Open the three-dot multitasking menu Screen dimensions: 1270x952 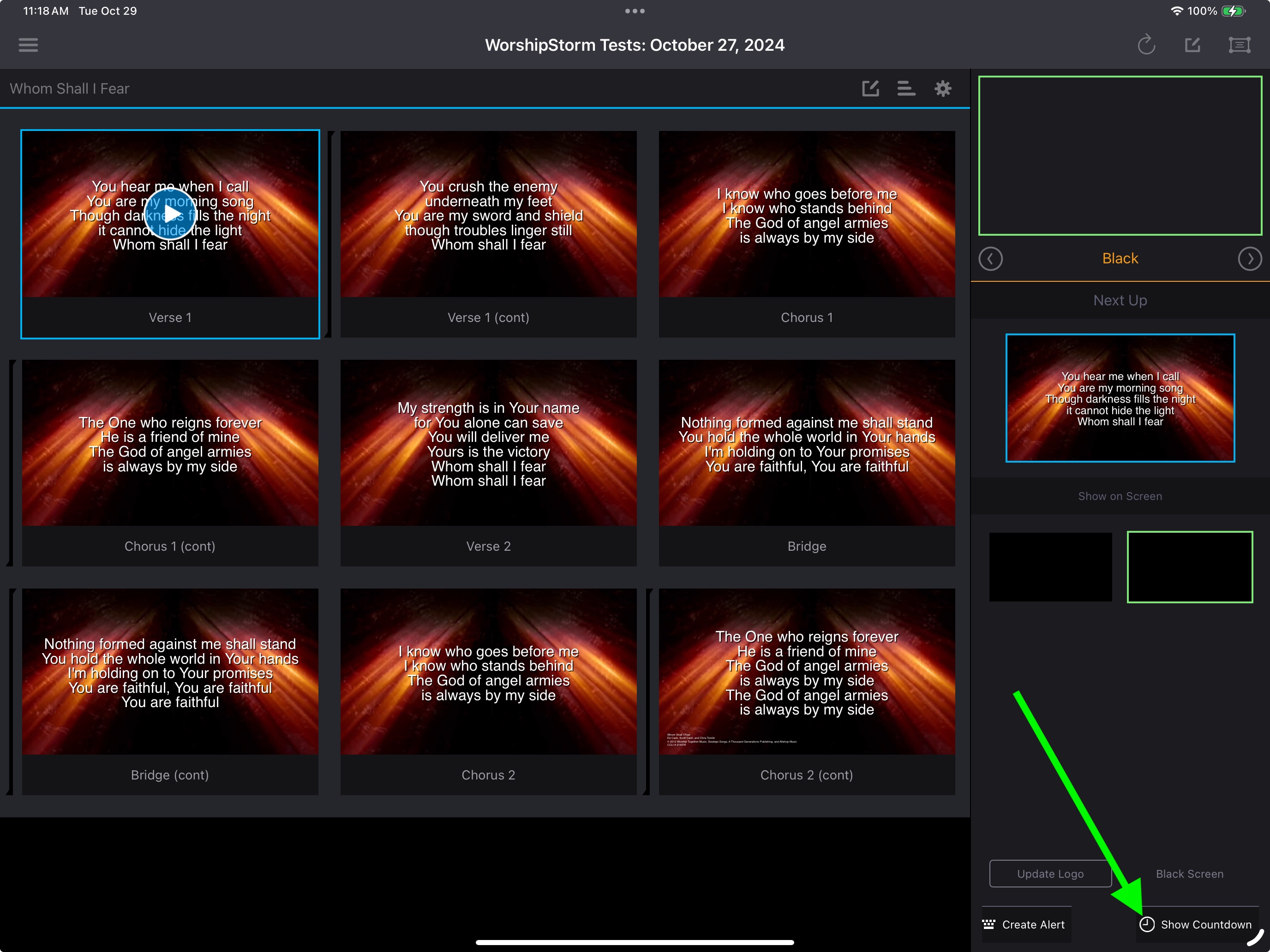635,11
